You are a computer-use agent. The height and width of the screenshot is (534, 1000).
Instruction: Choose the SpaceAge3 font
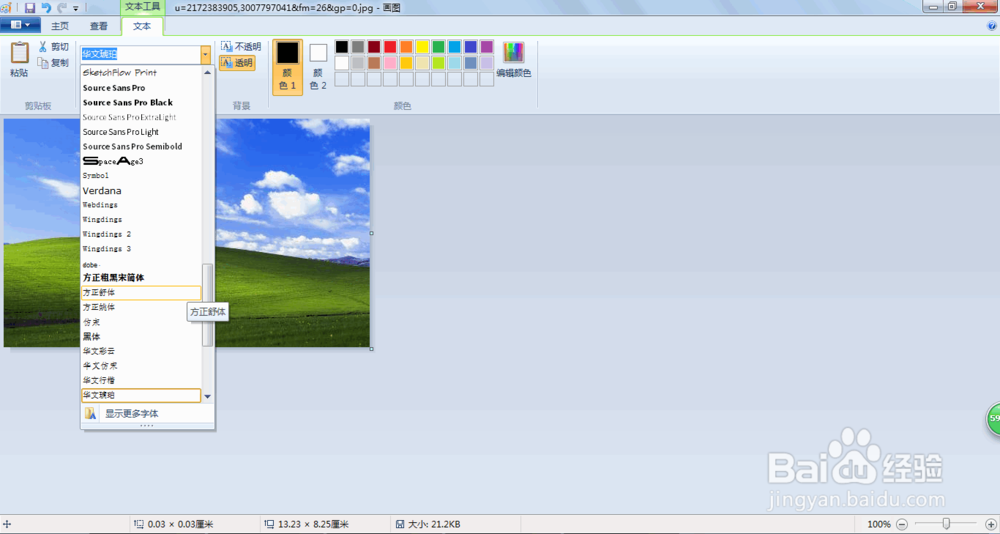point(141,161)
